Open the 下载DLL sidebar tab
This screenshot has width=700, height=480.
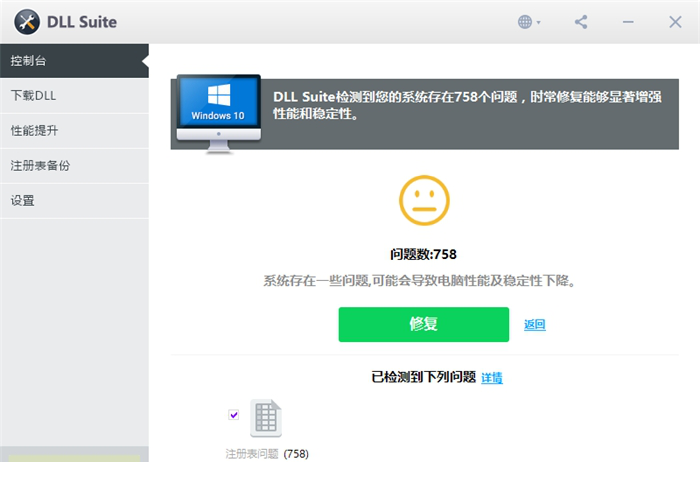click(74, 96)
